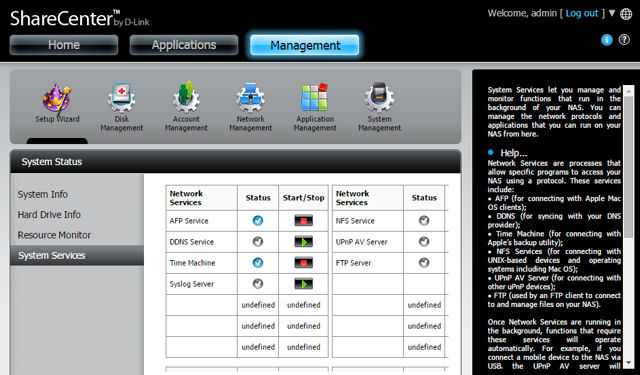Viewport: 640px width, 375px height.
Task: Select the Management tab
Action: 305,45
